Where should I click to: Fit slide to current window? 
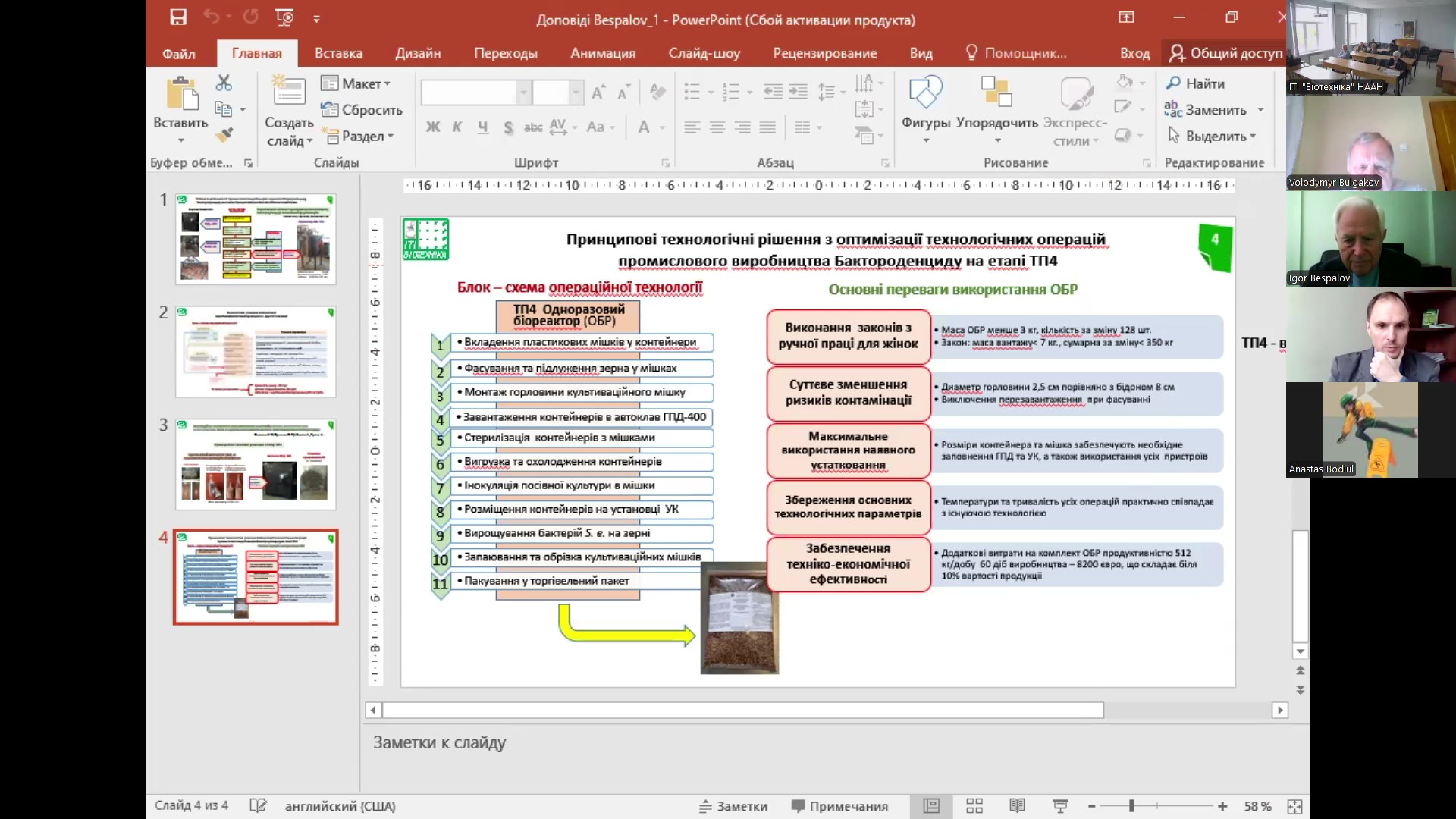(1294, 806)
